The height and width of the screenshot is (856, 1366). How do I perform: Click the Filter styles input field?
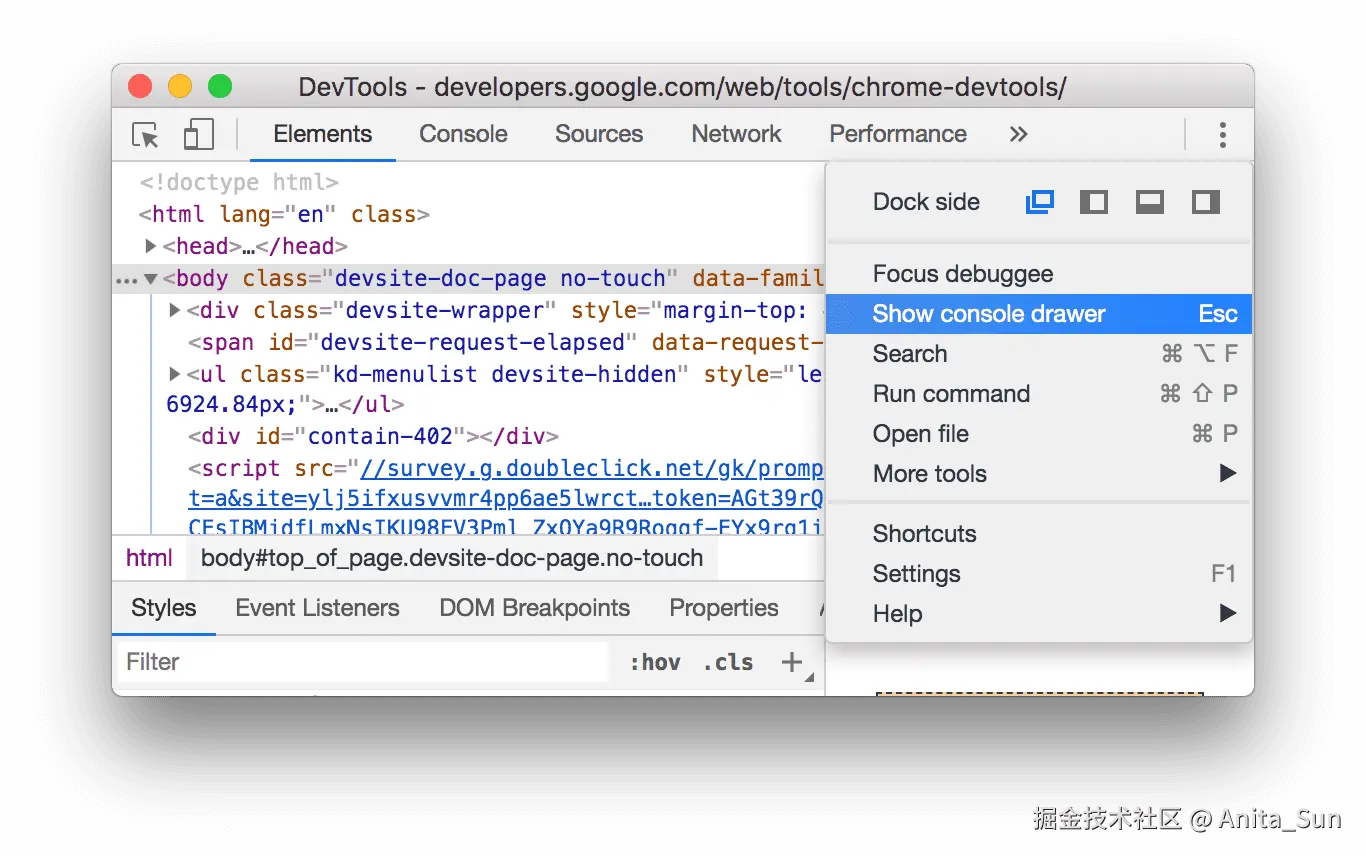pyautogui.click(x=361, y=662)
